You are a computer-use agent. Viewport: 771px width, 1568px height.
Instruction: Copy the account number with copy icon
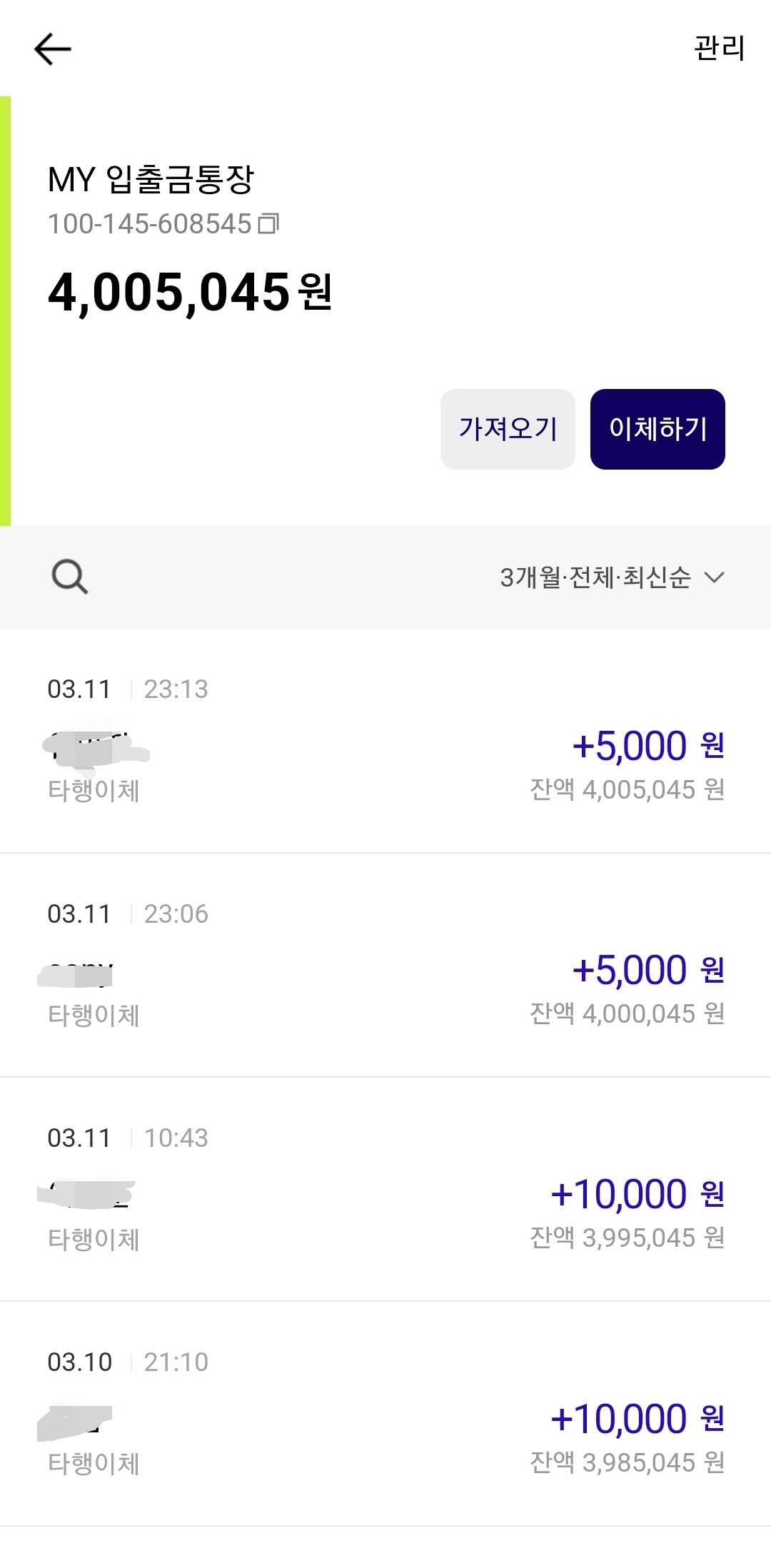point(268,224)
